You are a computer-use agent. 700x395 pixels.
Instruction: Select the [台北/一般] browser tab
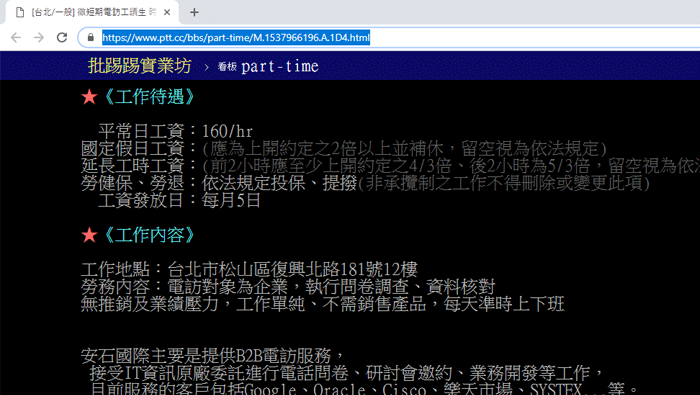click(91, 12)
